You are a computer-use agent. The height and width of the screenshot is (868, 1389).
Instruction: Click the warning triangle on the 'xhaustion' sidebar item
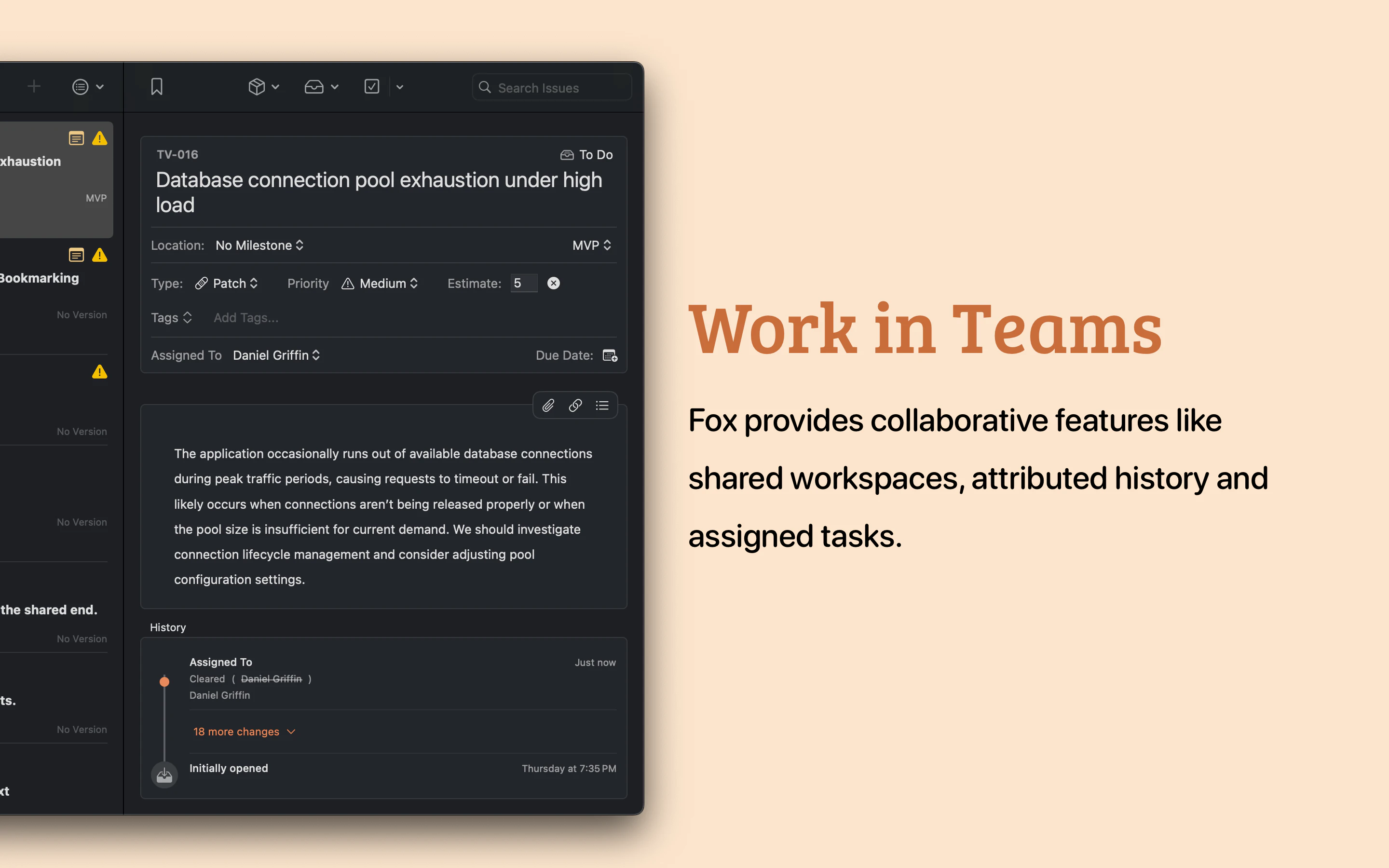point(100,138)
